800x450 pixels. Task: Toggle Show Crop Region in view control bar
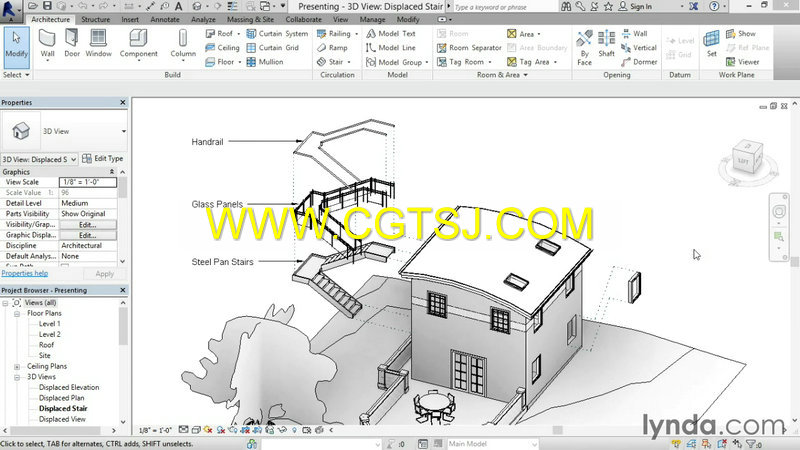(x=257, y=430)
